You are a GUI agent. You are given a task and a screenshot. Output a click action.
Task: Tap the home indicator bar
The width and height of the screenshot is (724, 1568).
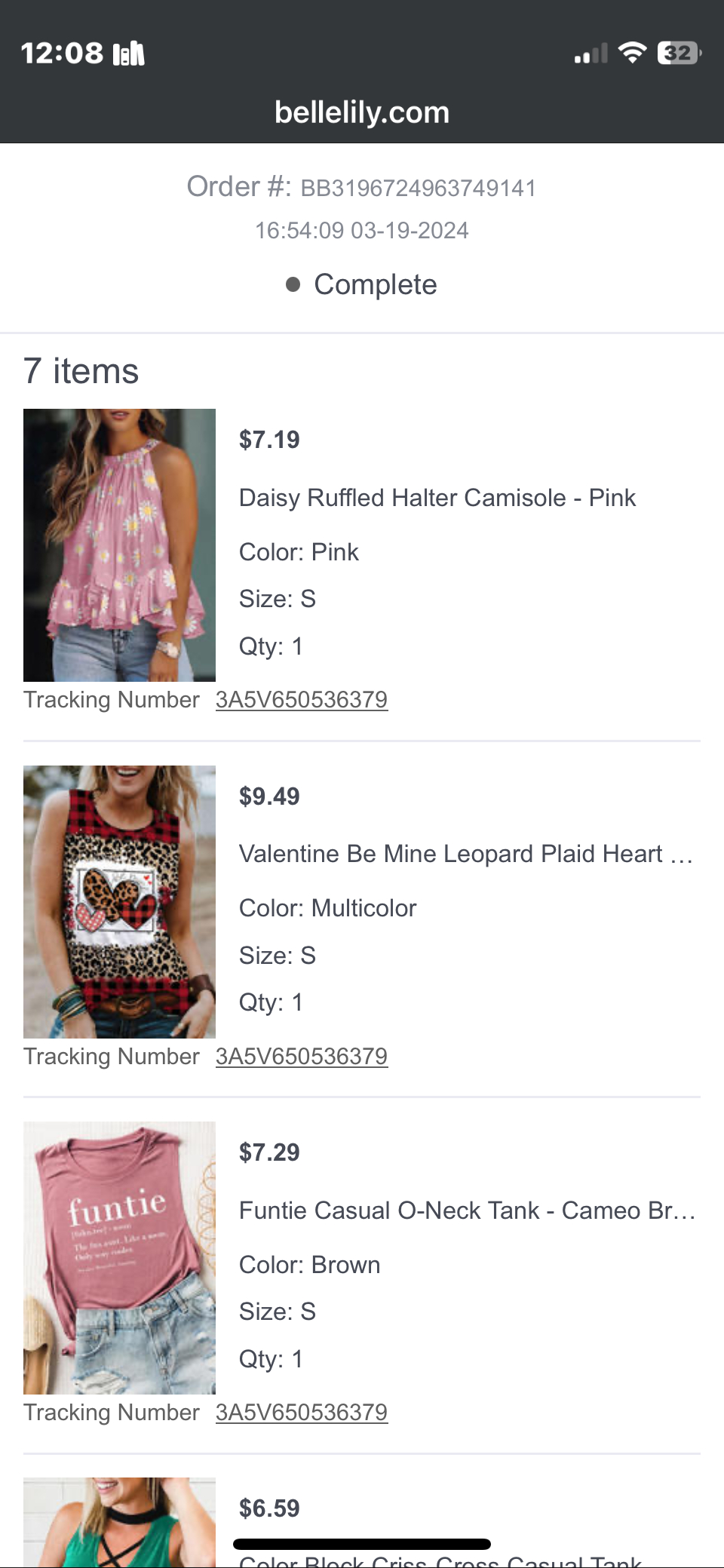point(362,1544)
